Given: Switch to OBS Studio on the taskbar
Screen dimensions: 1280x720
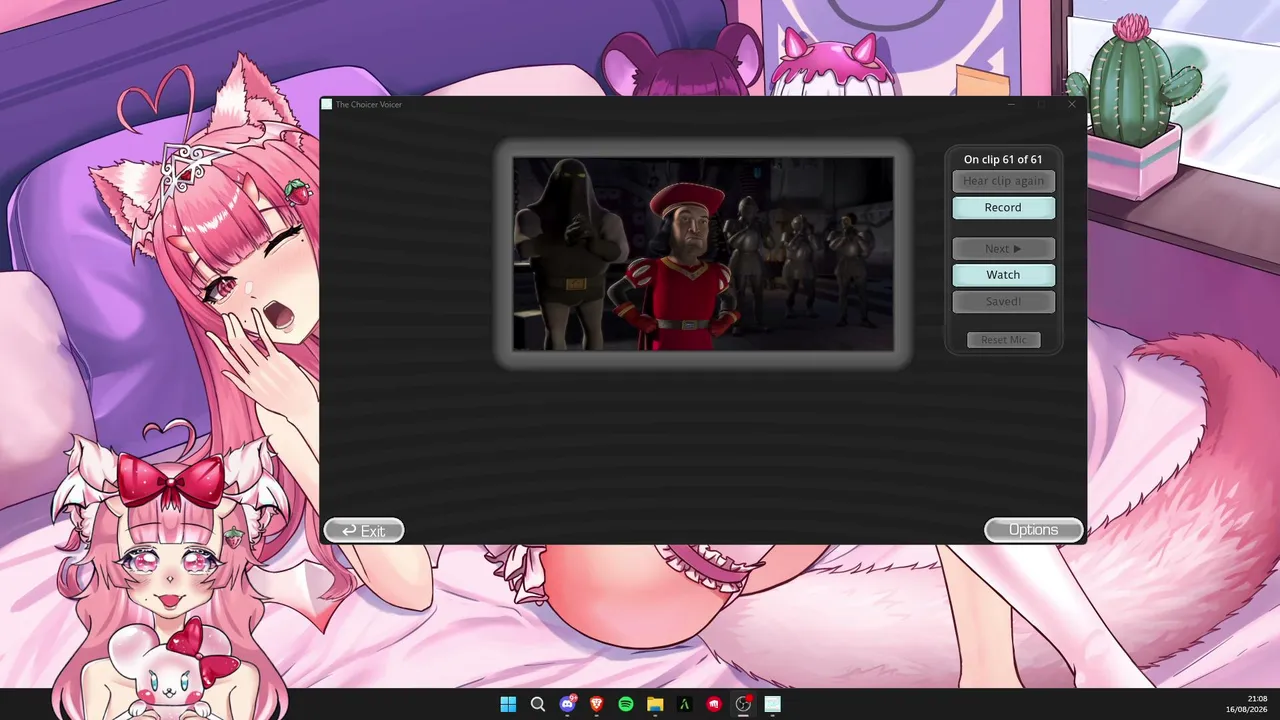Looking at the screenshot, I should click(743, 704).
